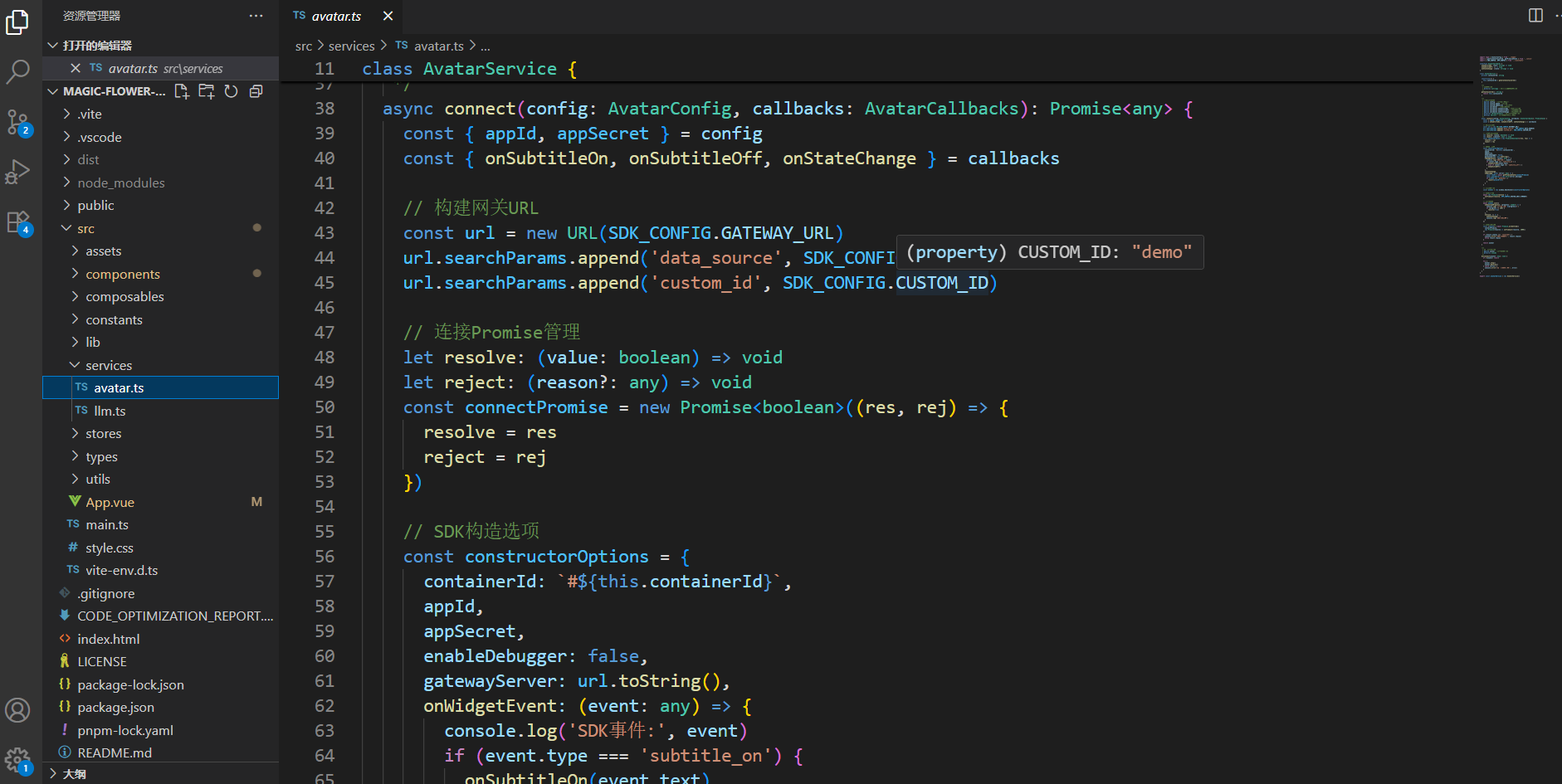The image size is (1562, 784).
Task: Click connectPromise identifier on line 50
Action: pos(536,407)
